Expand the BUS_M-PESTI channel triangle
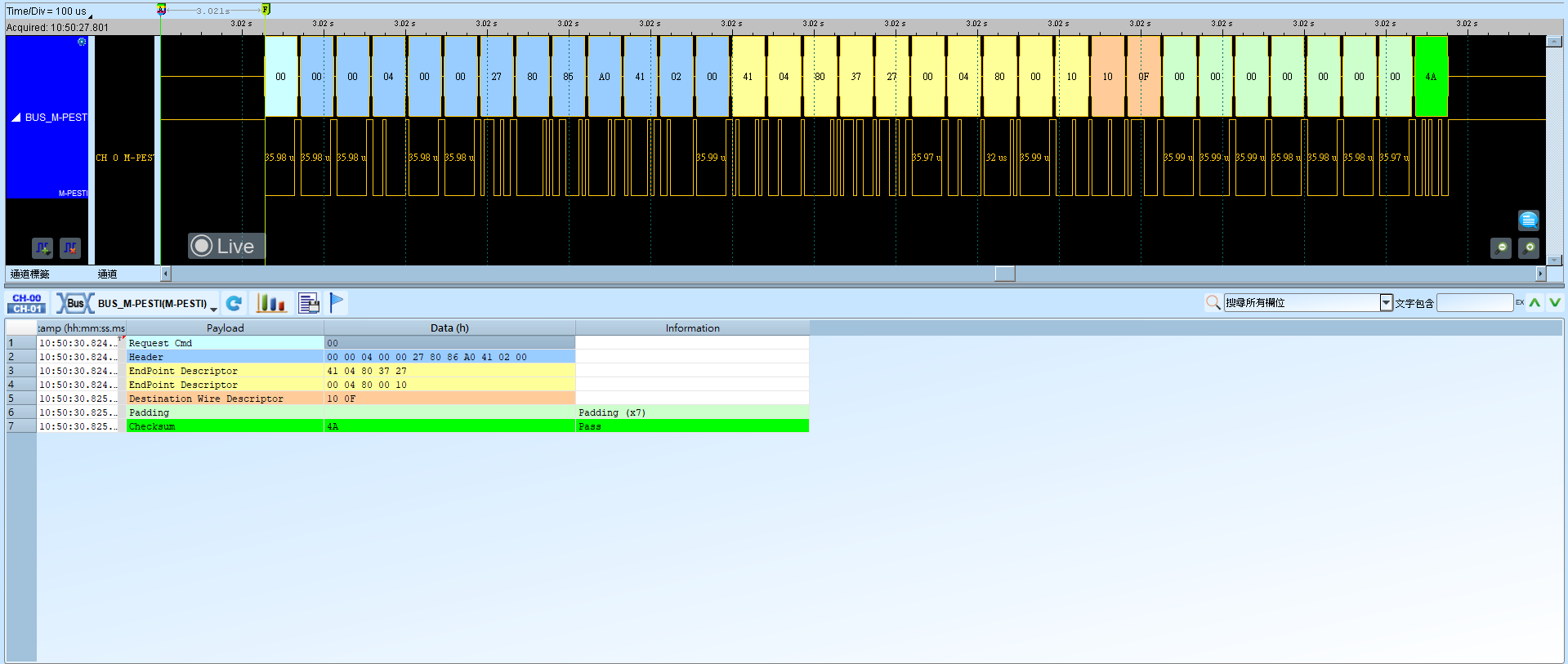The width and height of the screenshot is (1568, 664). (16, 118)
